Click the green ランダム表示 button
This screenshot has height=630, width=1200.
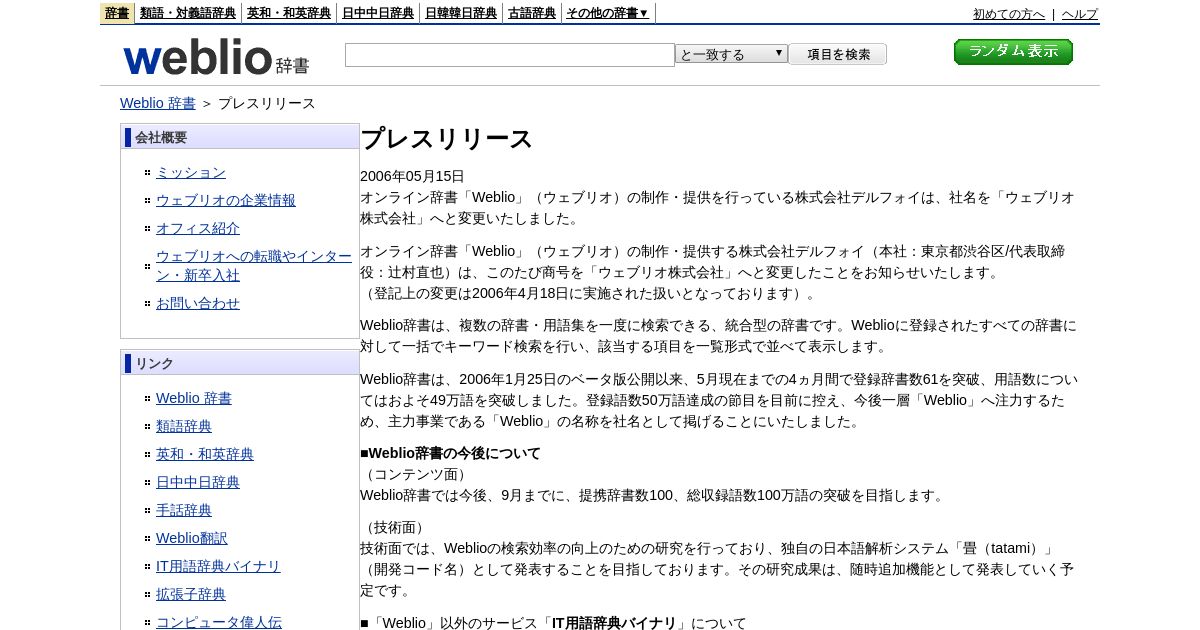(x=1013, y=52)
